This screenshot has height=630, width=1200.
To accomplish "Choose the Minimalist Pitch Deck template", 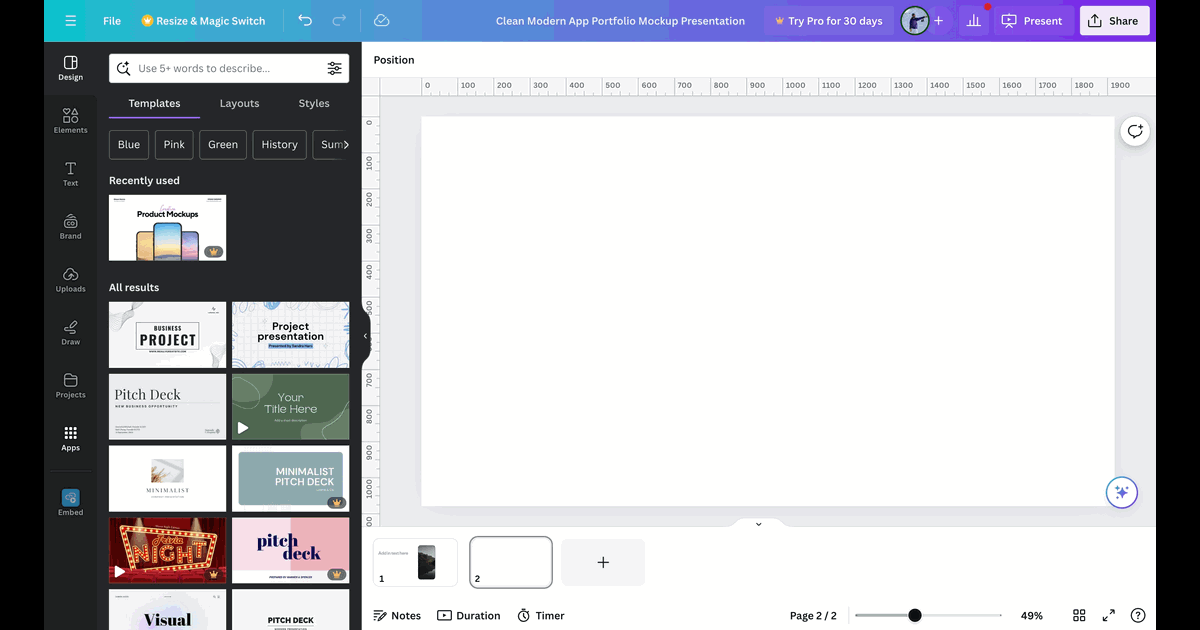I will pyautogui.click(x=290, y=479).
